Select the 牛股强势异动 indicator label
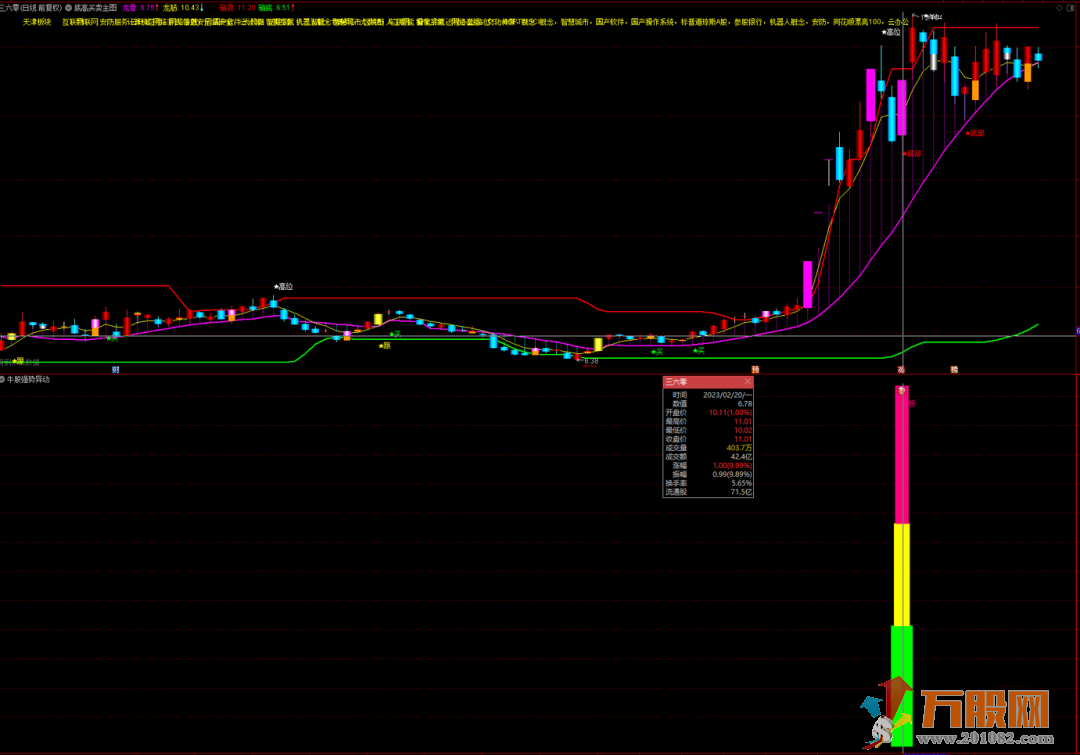This screenshot has height=755, width=1080. [28, 380]
